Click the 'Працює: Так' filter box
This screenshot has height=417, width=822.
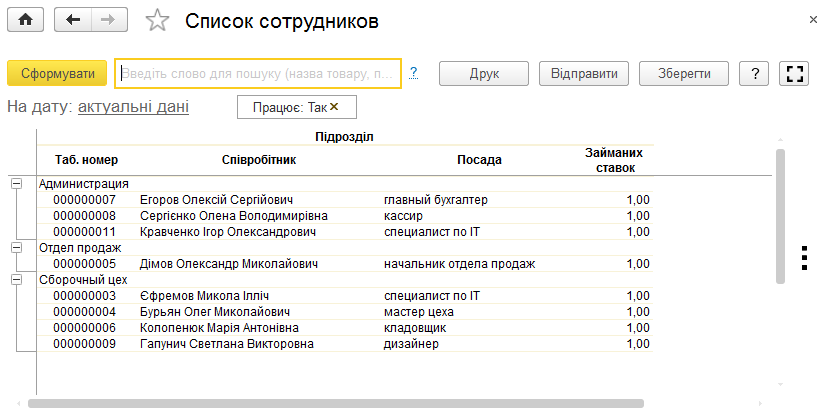[x=297, y=107]
